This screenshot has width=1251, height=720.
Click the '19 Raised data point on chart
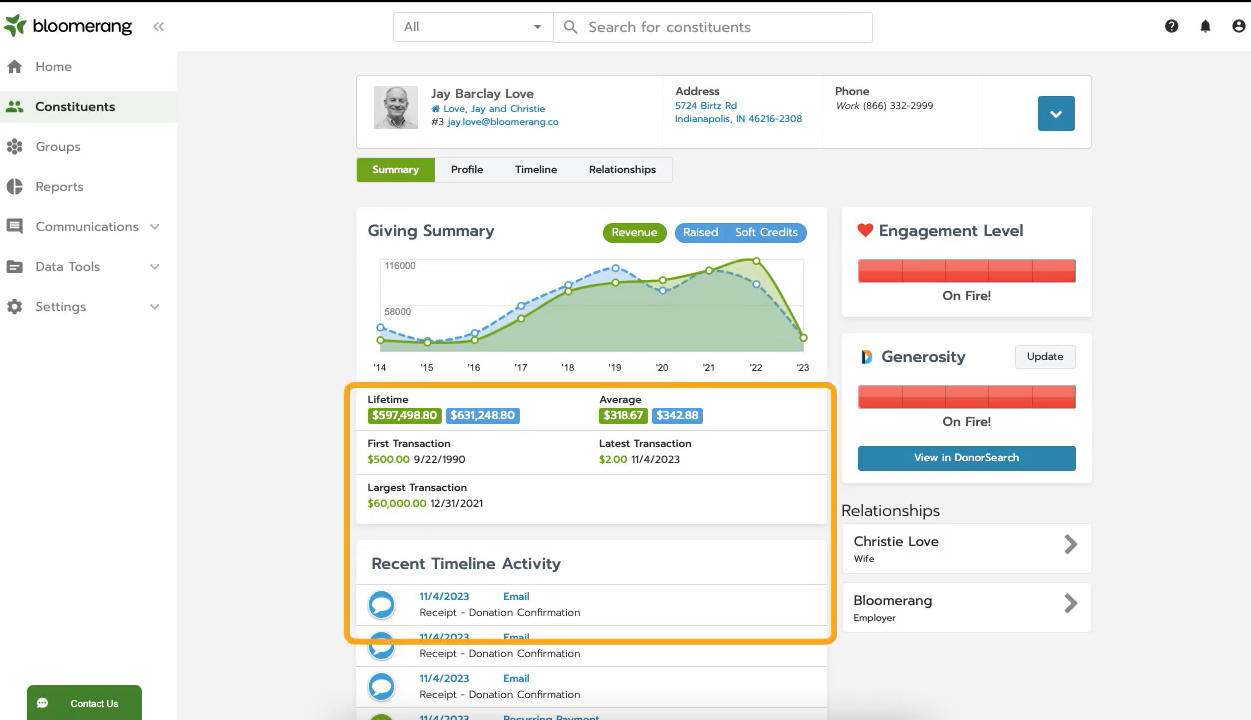coord(615,268)
